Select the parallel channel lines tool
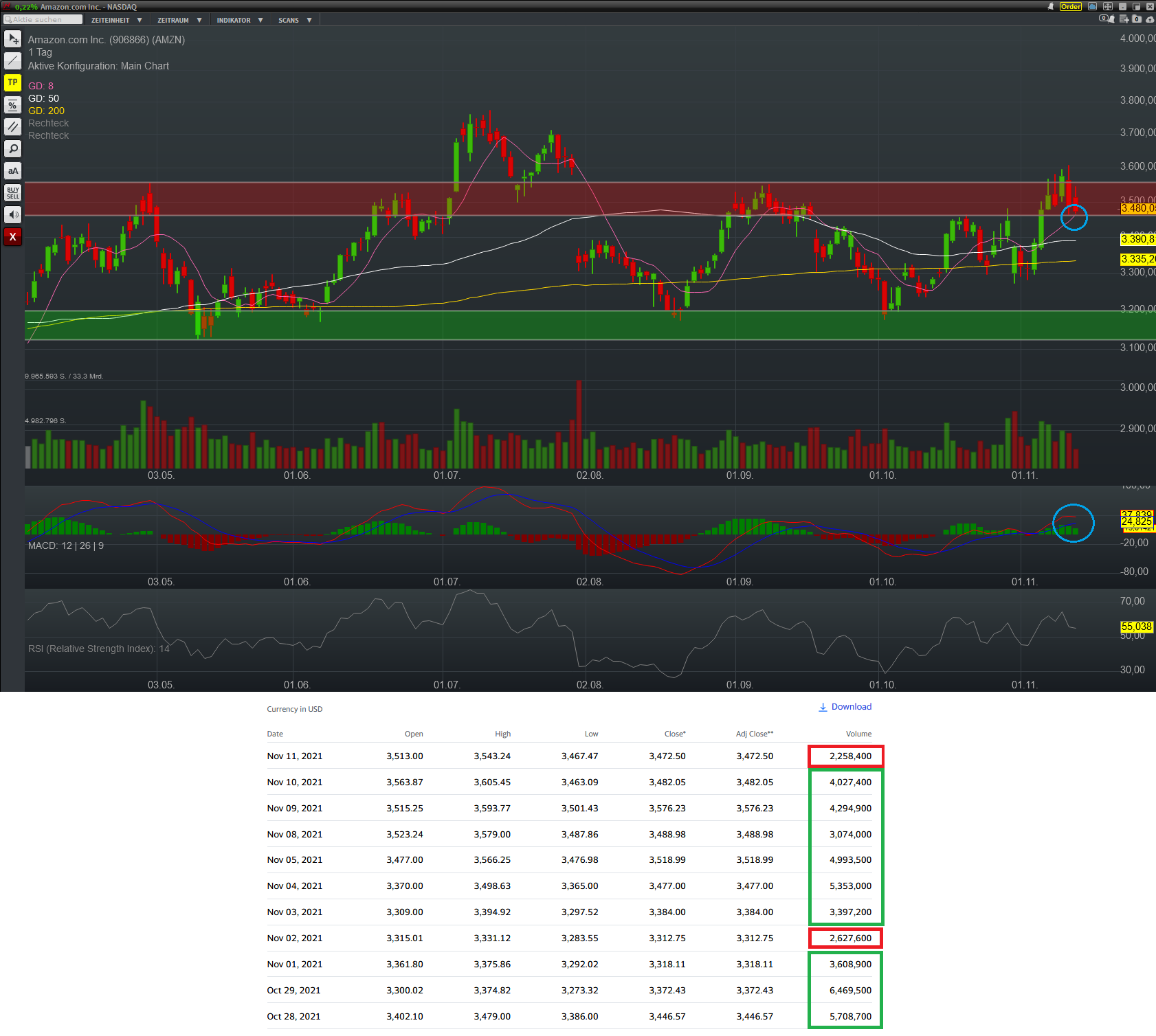 pos(13,126)
